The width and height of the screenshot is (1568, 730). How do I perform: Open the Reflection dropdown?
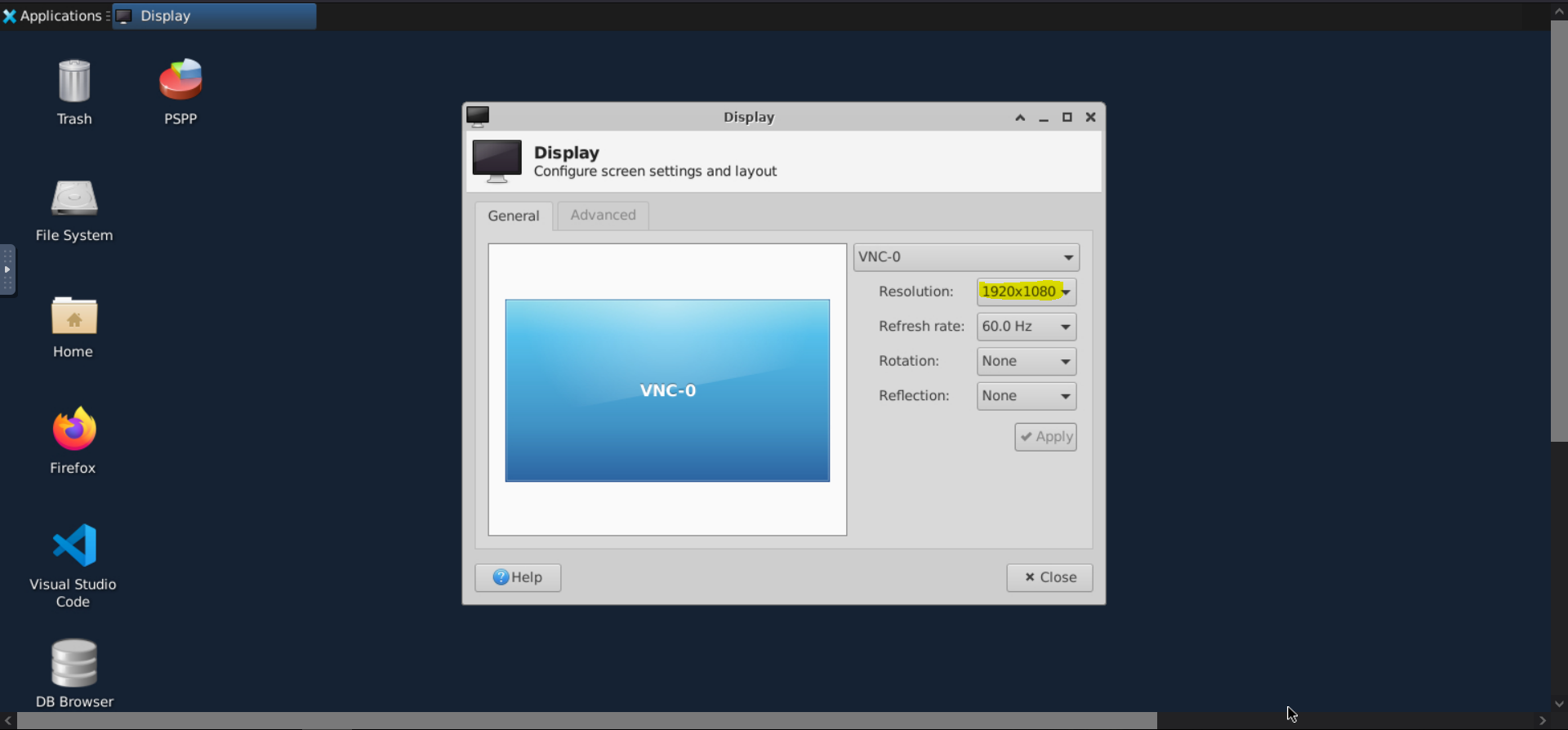coord(1027,396)
